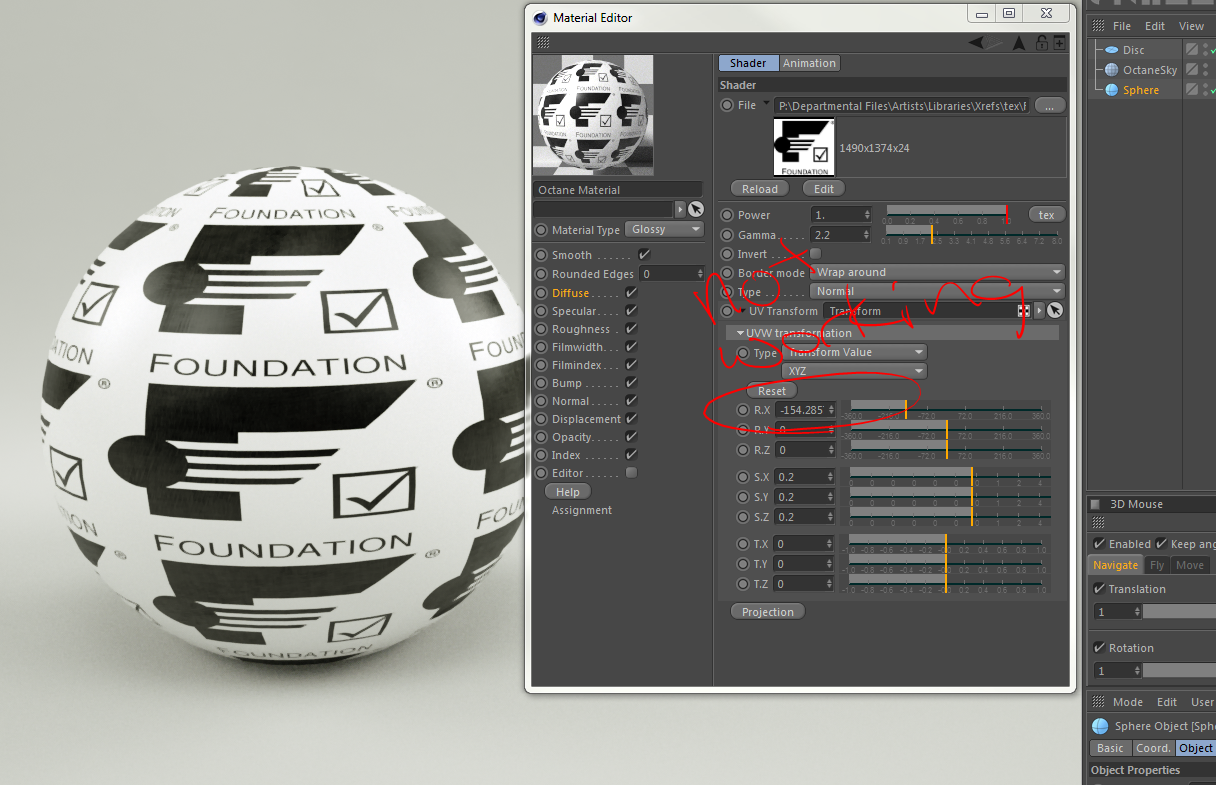The height and width of the screenshot is (785, 1216).
Task: Select the Shader tab
Action: [x=748, y=63]
